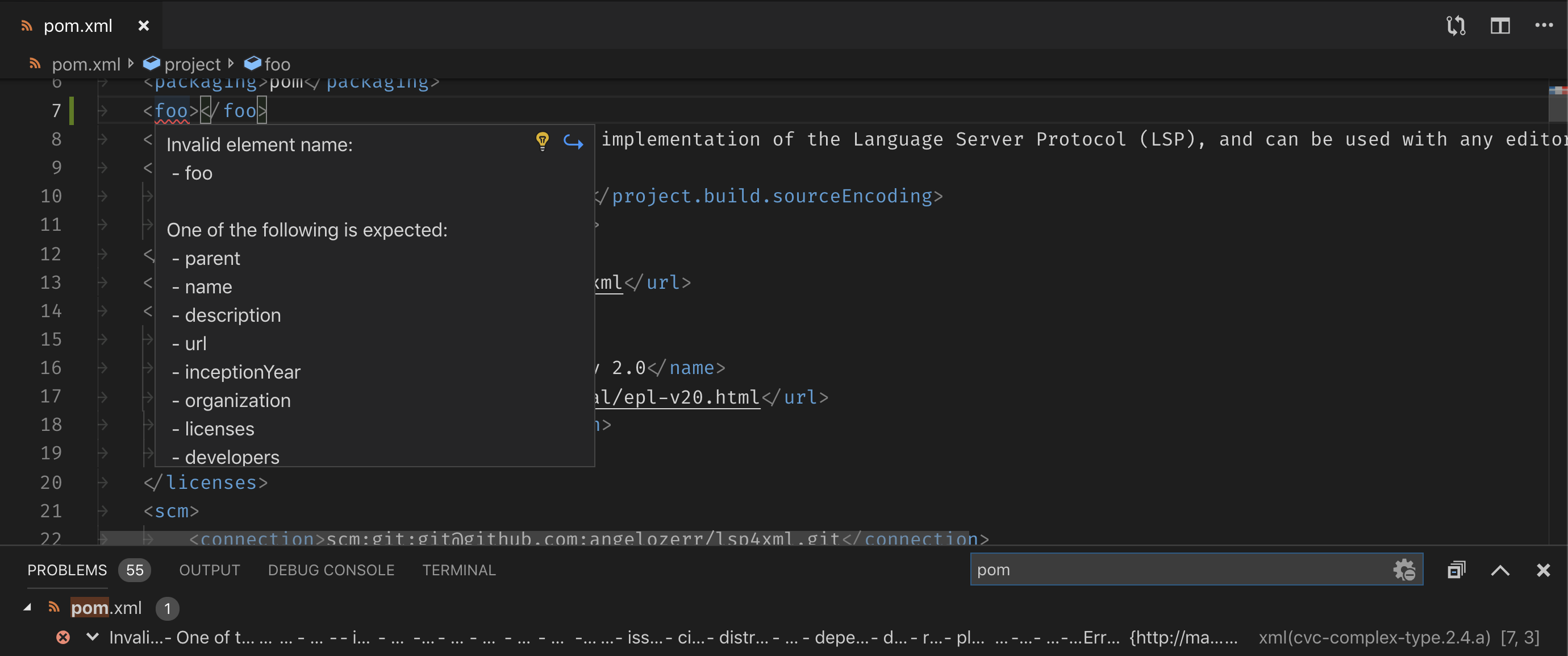Click the Quick Fix lightbulb icon
This screenshot has width=1568, height=656.
tap(542, 142)
